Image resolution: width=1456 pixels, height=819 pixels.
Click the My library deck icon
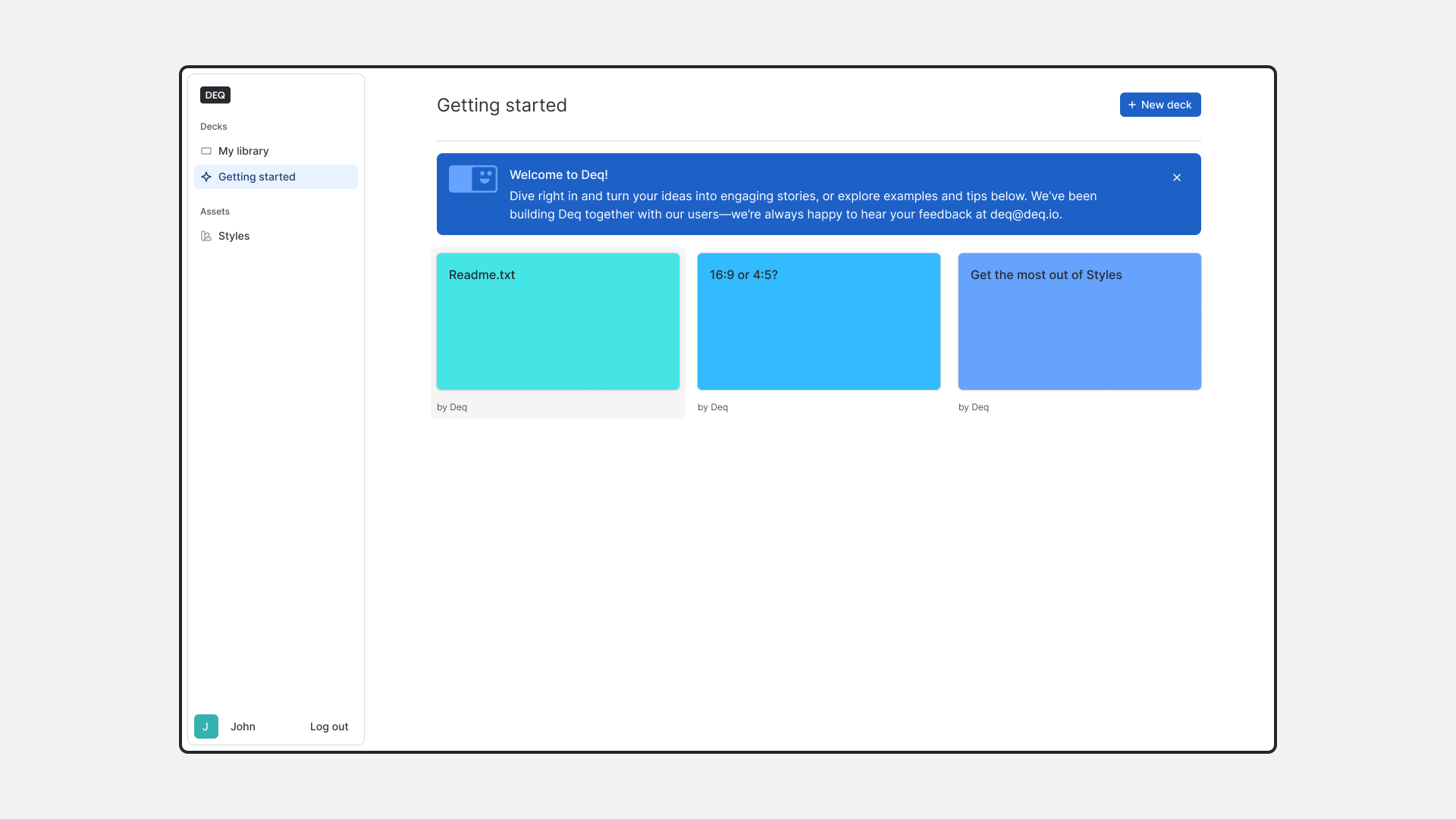[206, 151]
